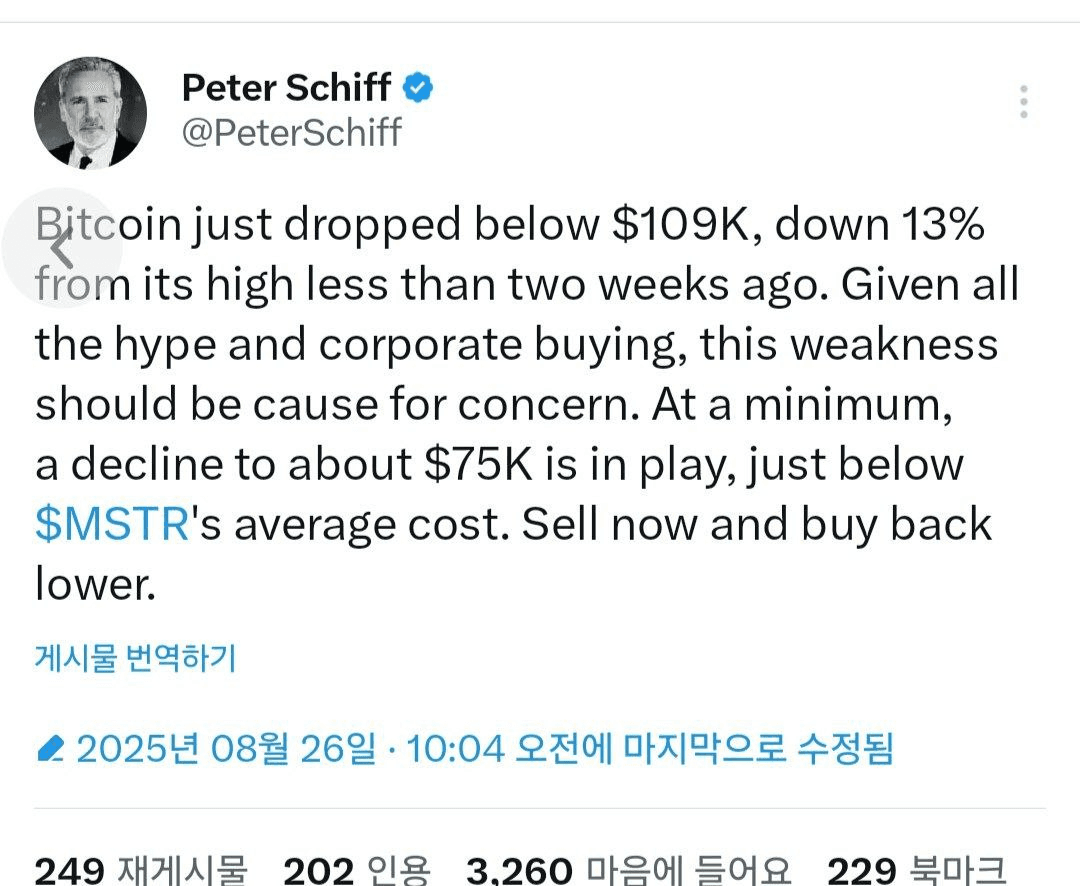Open the @PeterSchiff handle
The width and height of the screenshot is (1080, 886).
292,132
